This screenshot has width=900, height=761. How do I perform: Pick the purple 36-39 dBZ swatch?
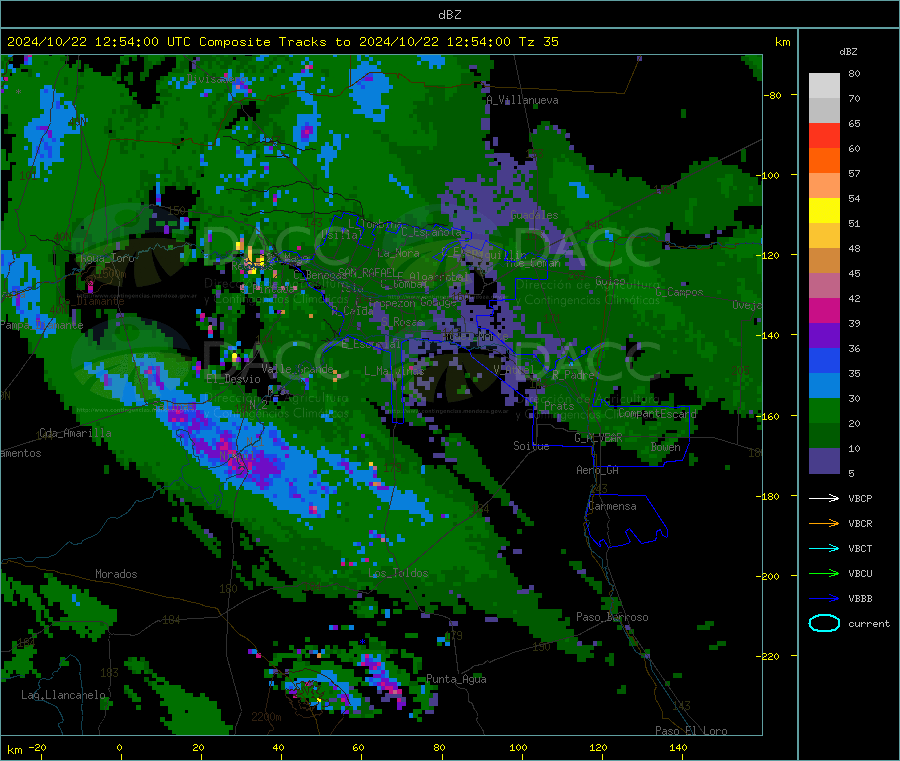click(824, 336)
